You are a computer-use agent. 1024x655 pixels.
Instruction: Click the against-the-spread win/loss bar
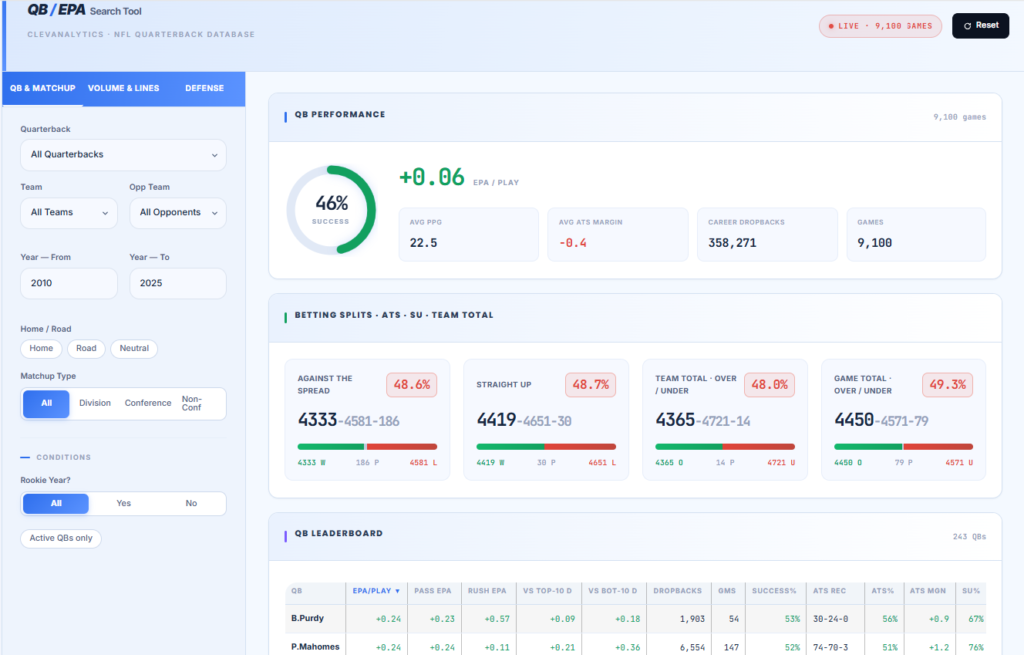point(367,447)
